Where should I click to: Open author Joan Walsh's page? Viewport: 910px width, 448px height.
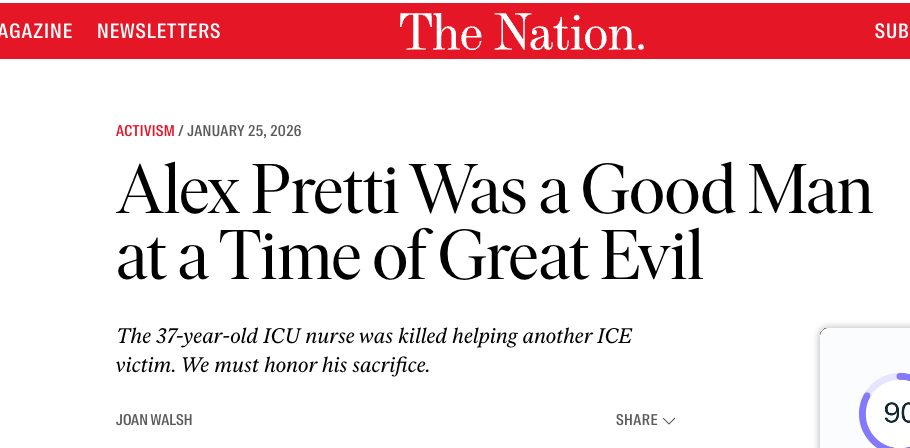[x=154, y=420]
